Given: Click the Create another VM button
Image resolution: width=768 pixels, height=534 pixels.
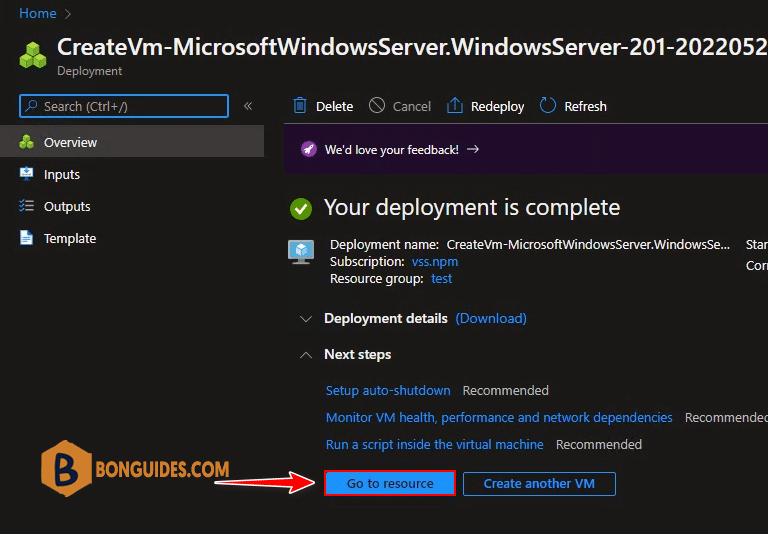Looking at the screenshot, I should (539, 484).
